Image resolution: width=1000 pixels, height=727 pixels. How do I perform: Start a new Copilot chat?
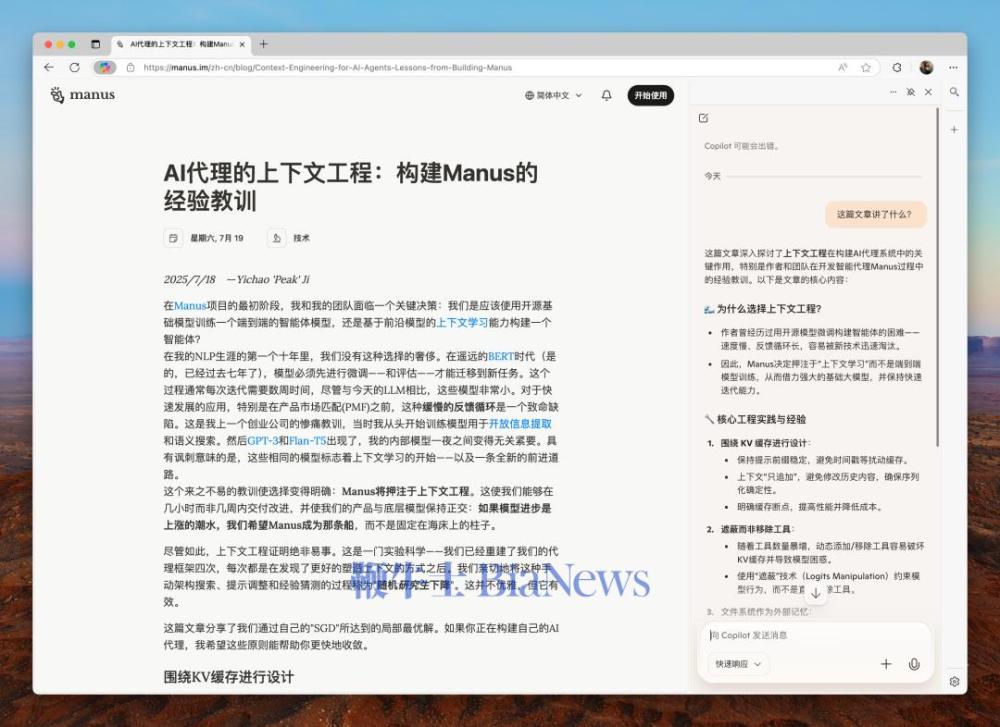(x=703, y=118)
